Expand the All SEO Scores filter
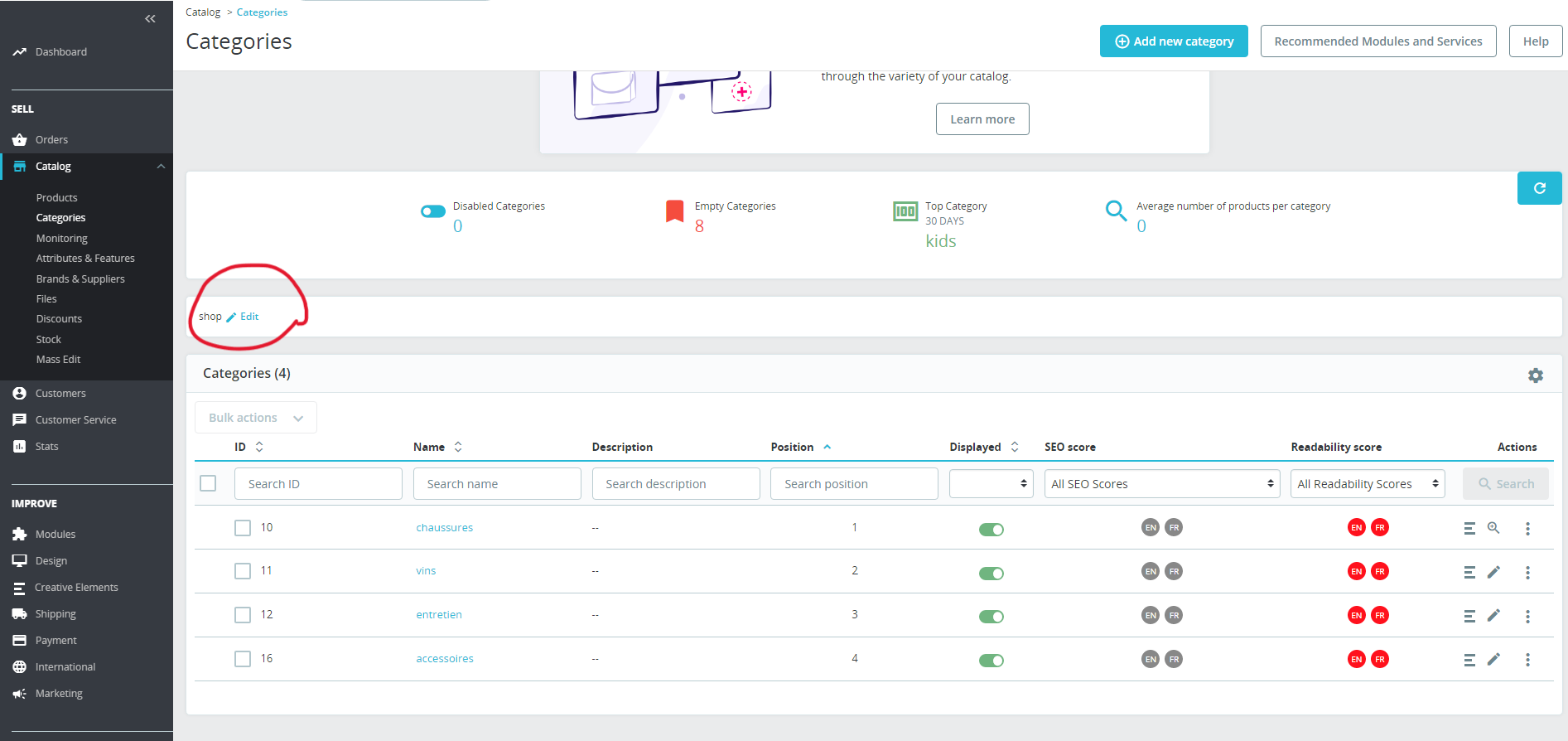 tap(1162, 484)
